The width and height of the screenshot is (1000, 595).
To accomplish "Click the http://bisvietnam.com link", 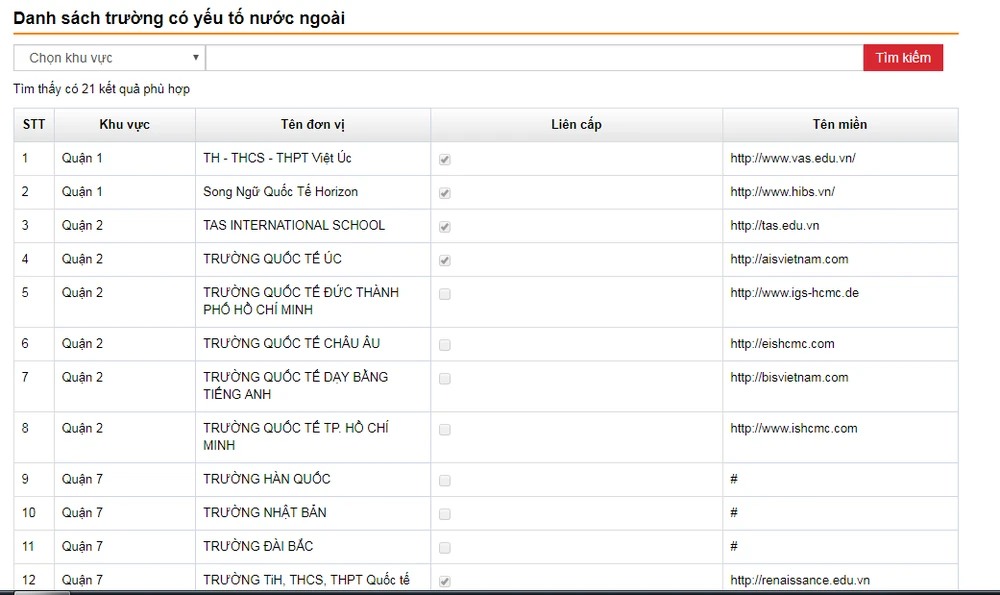I will coord(789,377).
